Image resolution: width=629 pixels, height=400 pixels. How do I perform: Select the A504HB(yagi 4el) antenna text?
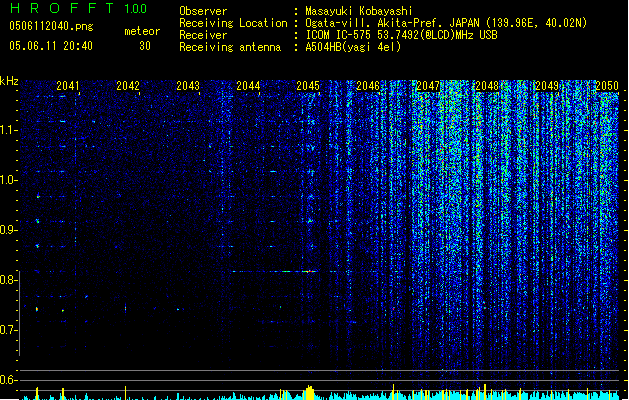(x=353, y=47)
